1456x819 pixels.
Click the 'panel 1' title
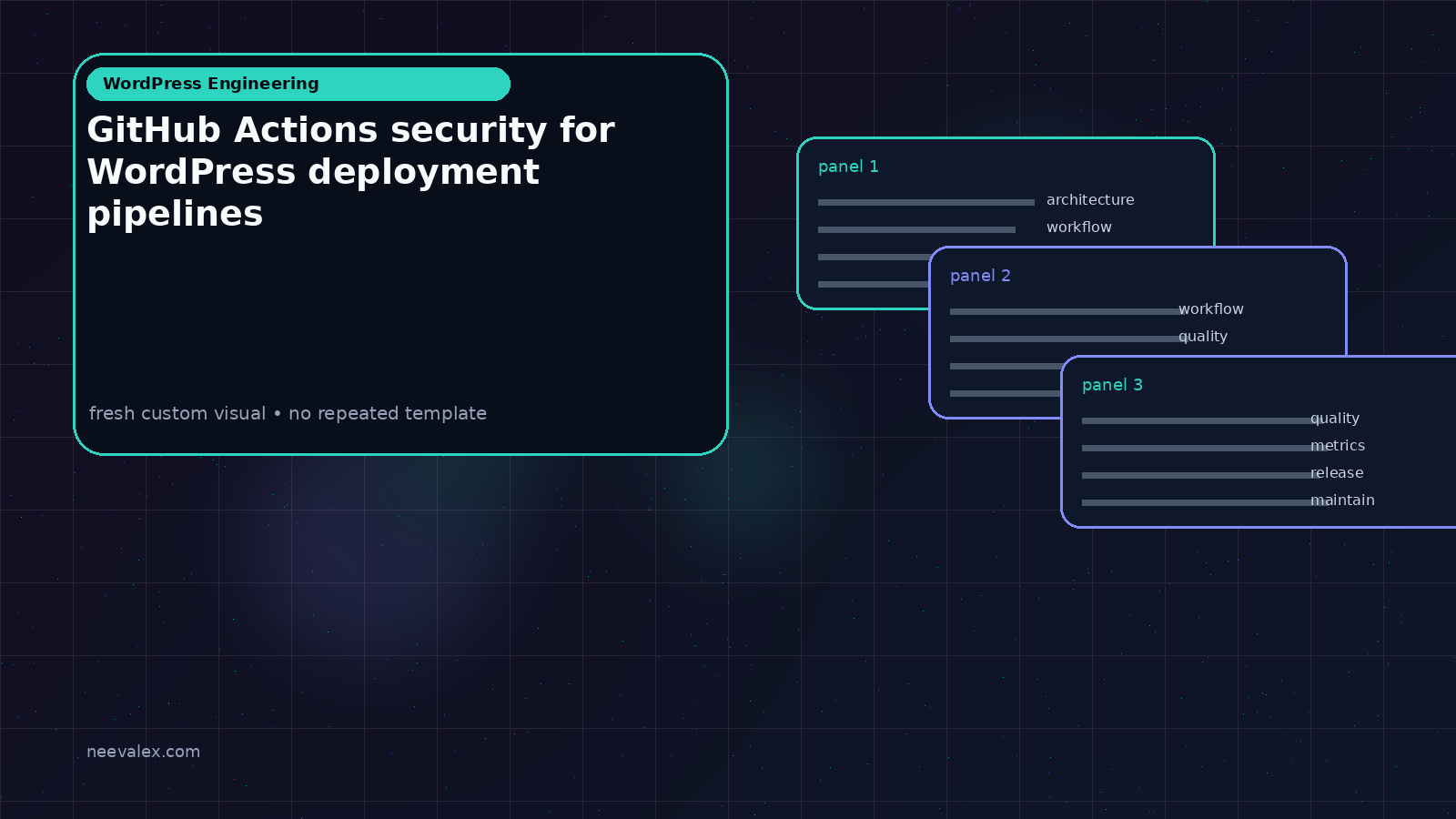coord(848,167)
